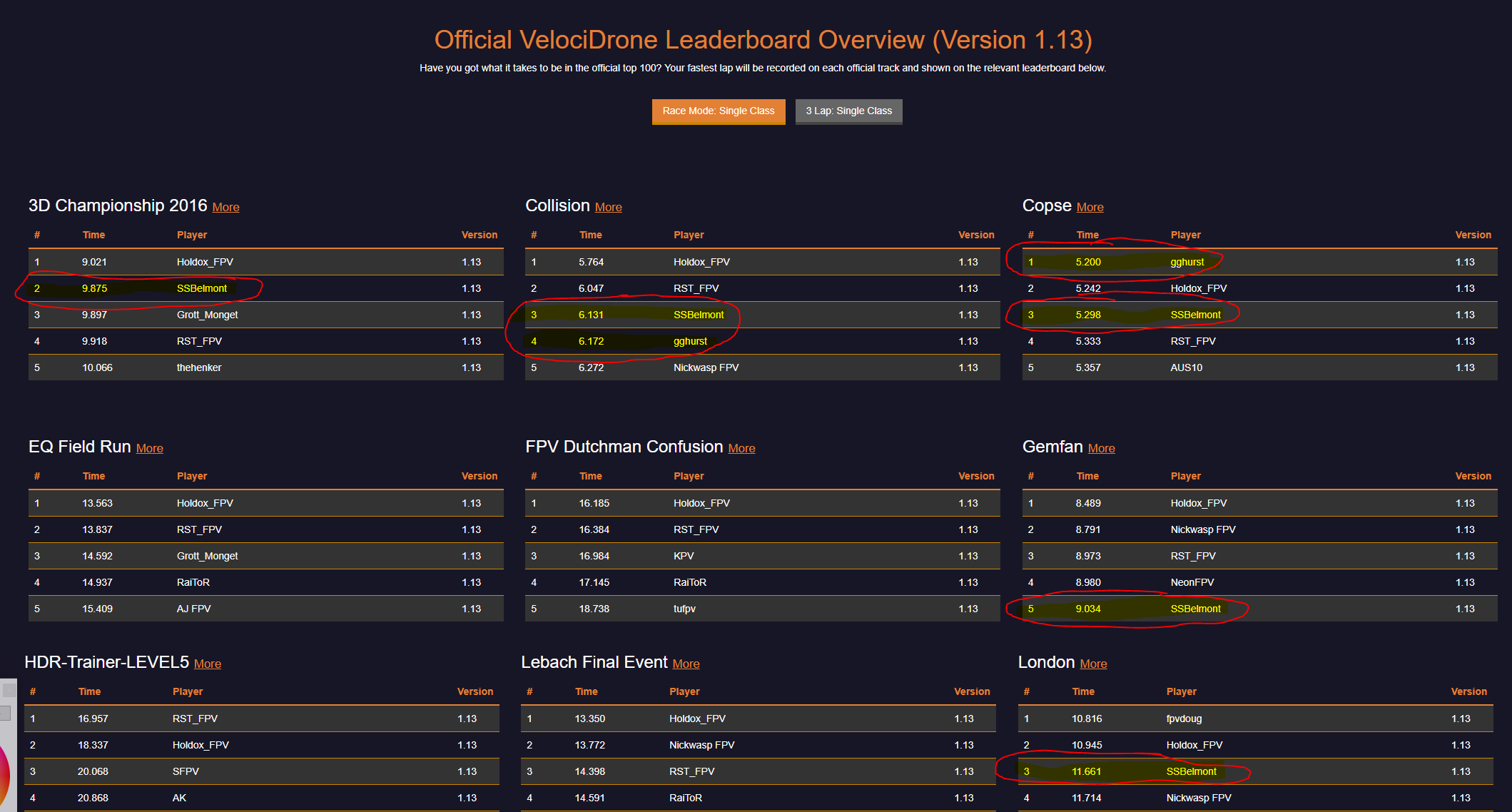Click time 5.242 in Copse table
Image resolution: width=1512 pixels, height=812 pixels.
tap(1088, 288)
